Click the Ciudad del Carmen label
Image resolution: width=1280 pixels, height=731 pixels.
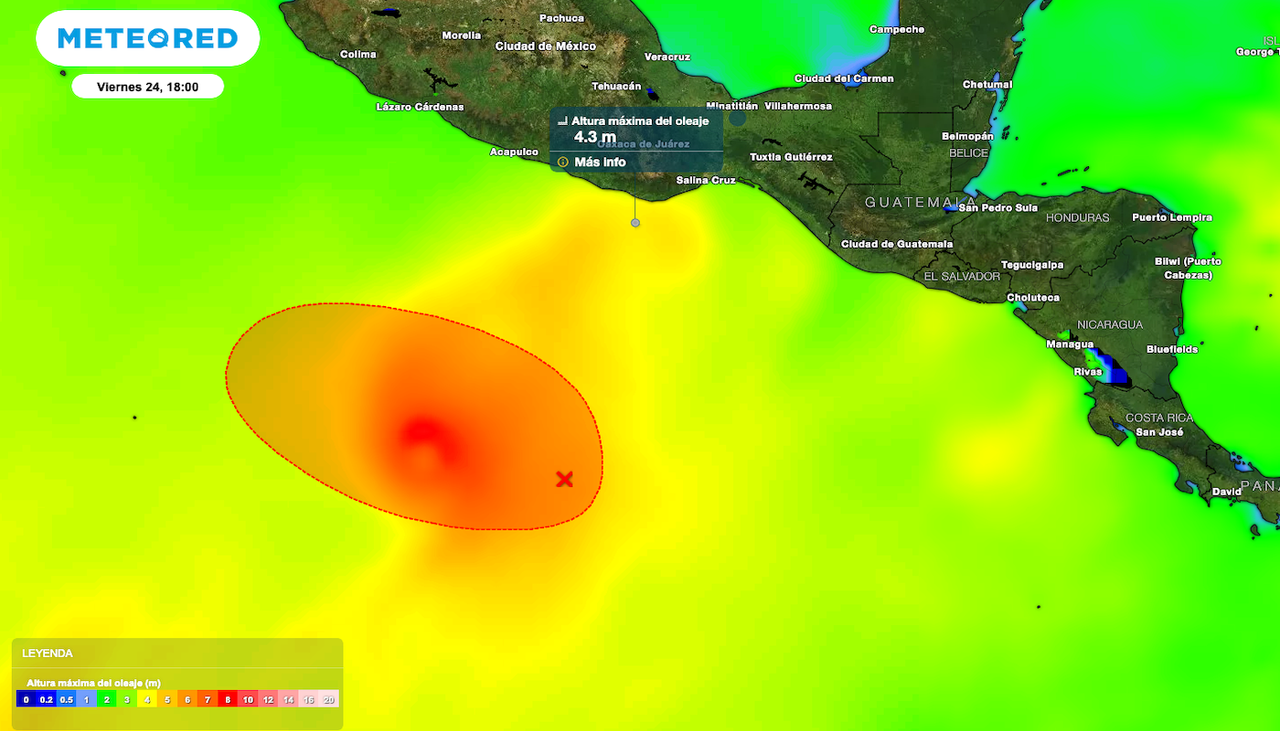844,78
